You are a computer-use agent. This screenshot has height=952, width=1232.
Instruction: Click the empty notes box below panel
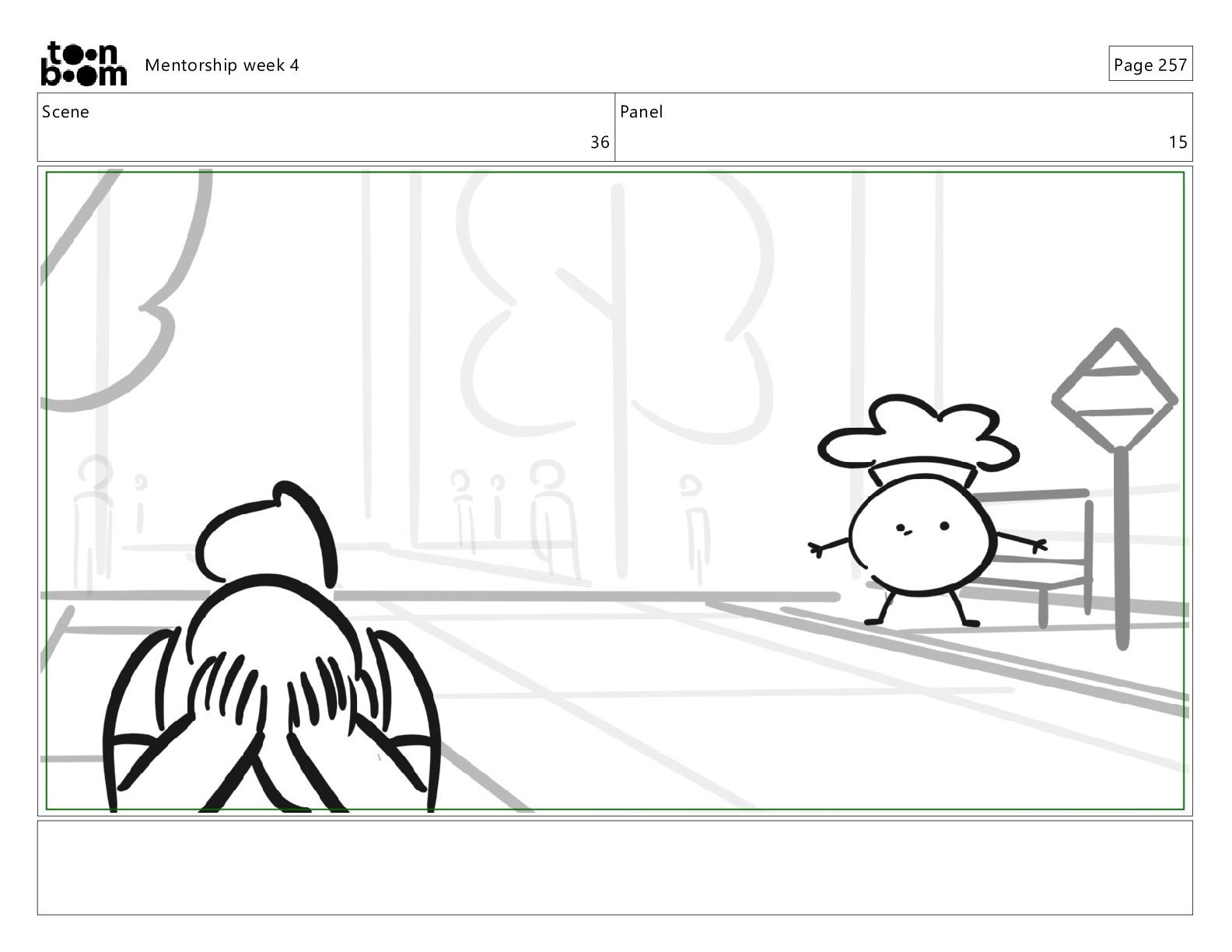(615, 867)
